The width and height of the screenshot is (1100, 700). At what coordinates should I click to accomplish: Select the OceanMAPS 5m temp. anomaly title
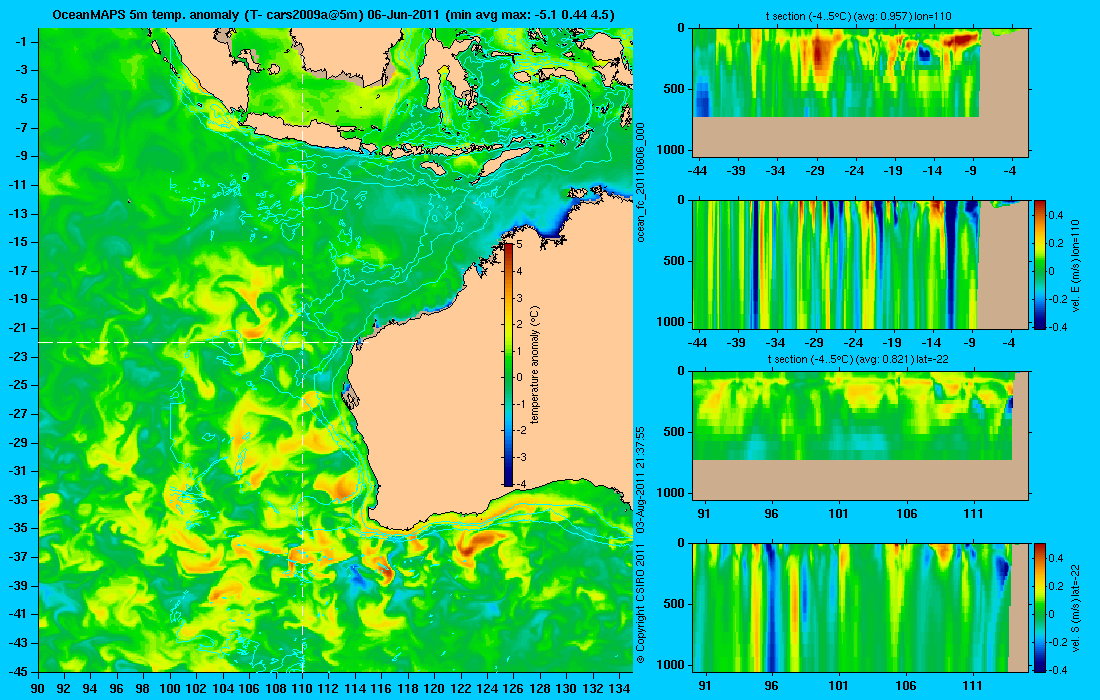(334, 14)
